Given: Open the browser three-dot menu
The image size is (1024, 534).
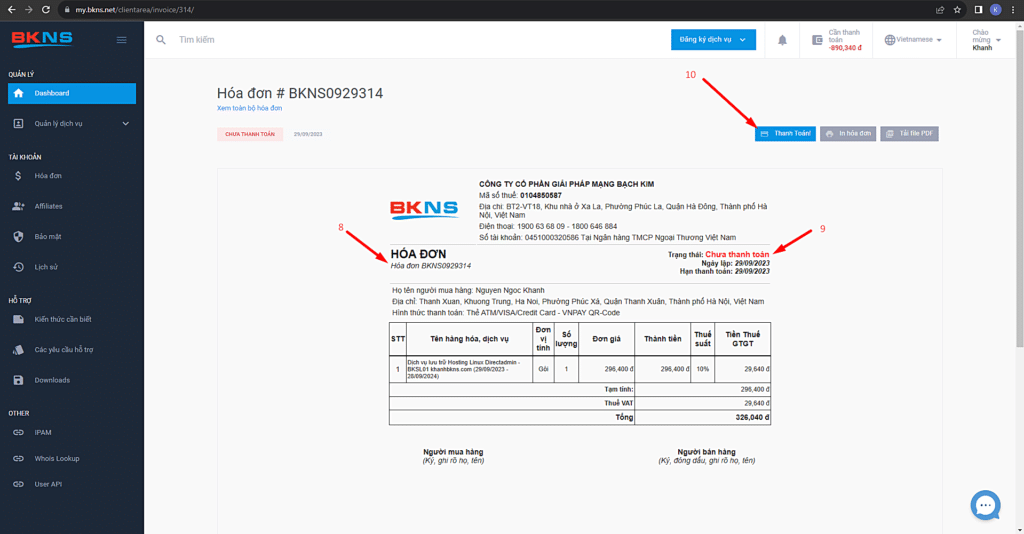Looking at the screenshot, I should (1013, 10).
